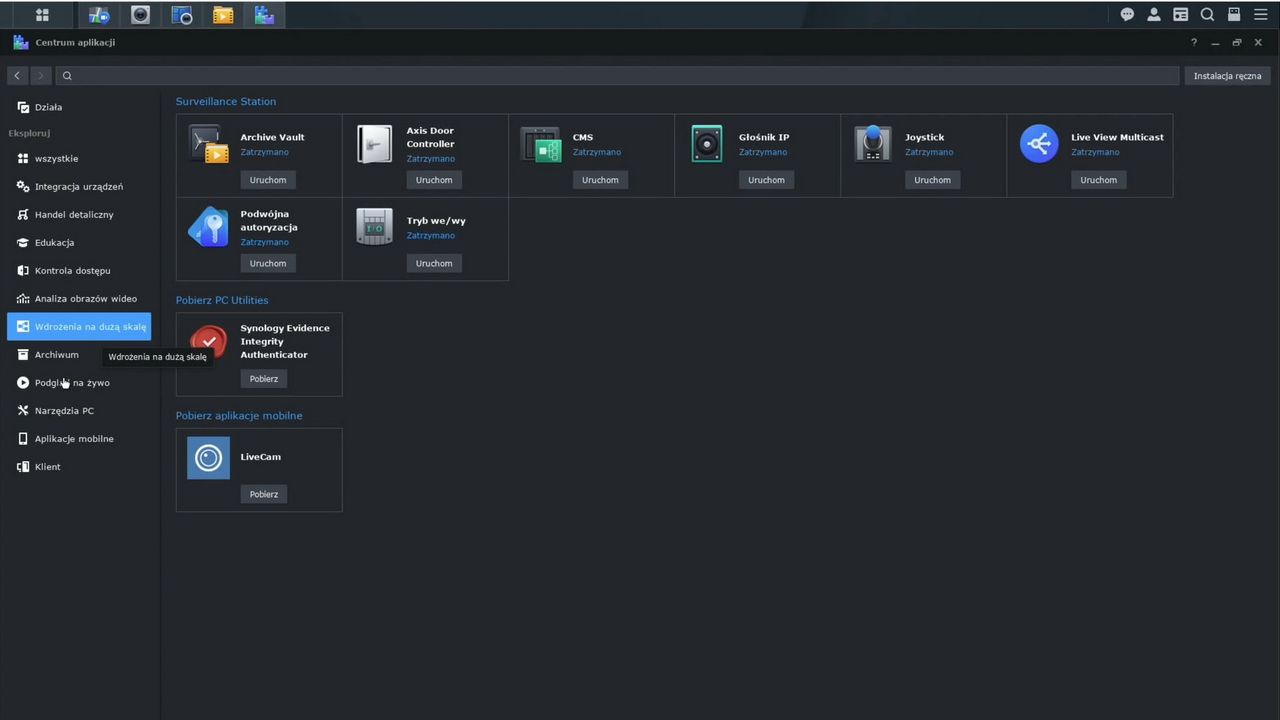Select Klient category
The width and height of the screenshot is (1280, 720).
click(79, 466)
